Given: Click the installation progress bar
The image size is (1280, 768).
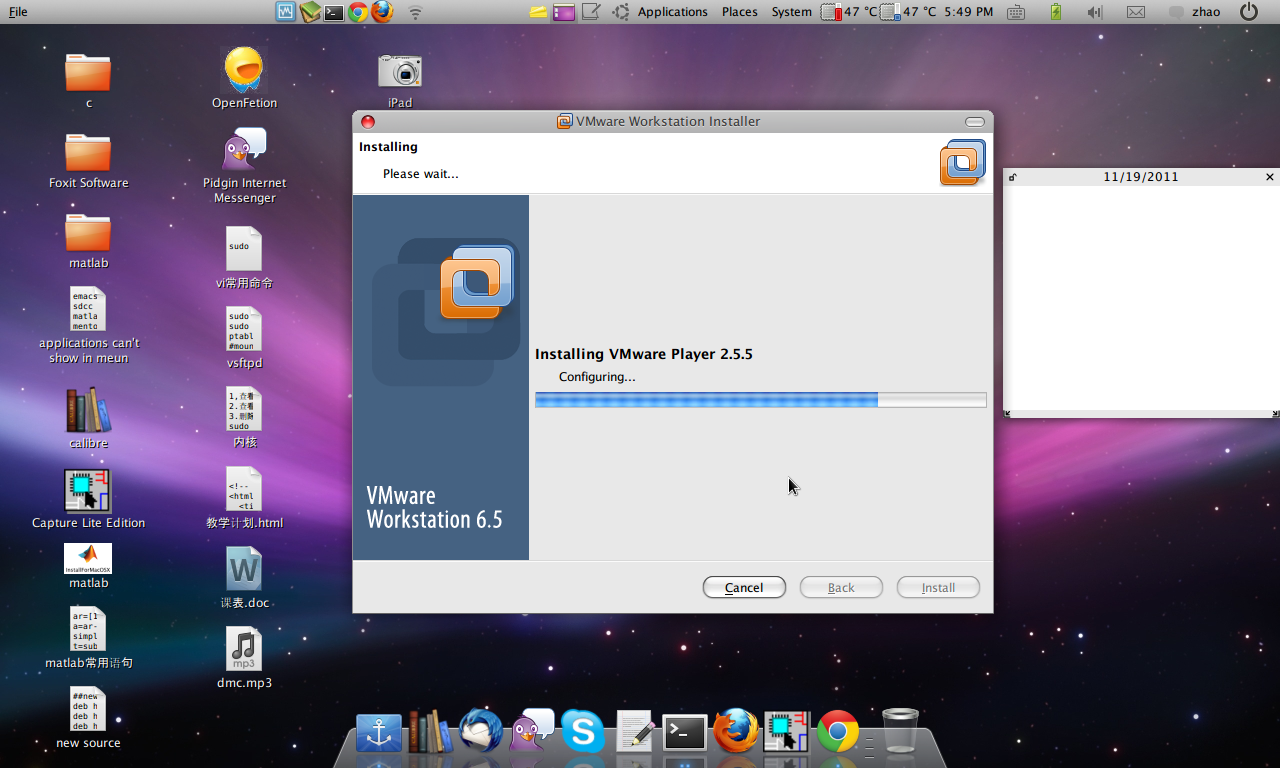Looking at the screenshot, I should [x=760, y=400].
